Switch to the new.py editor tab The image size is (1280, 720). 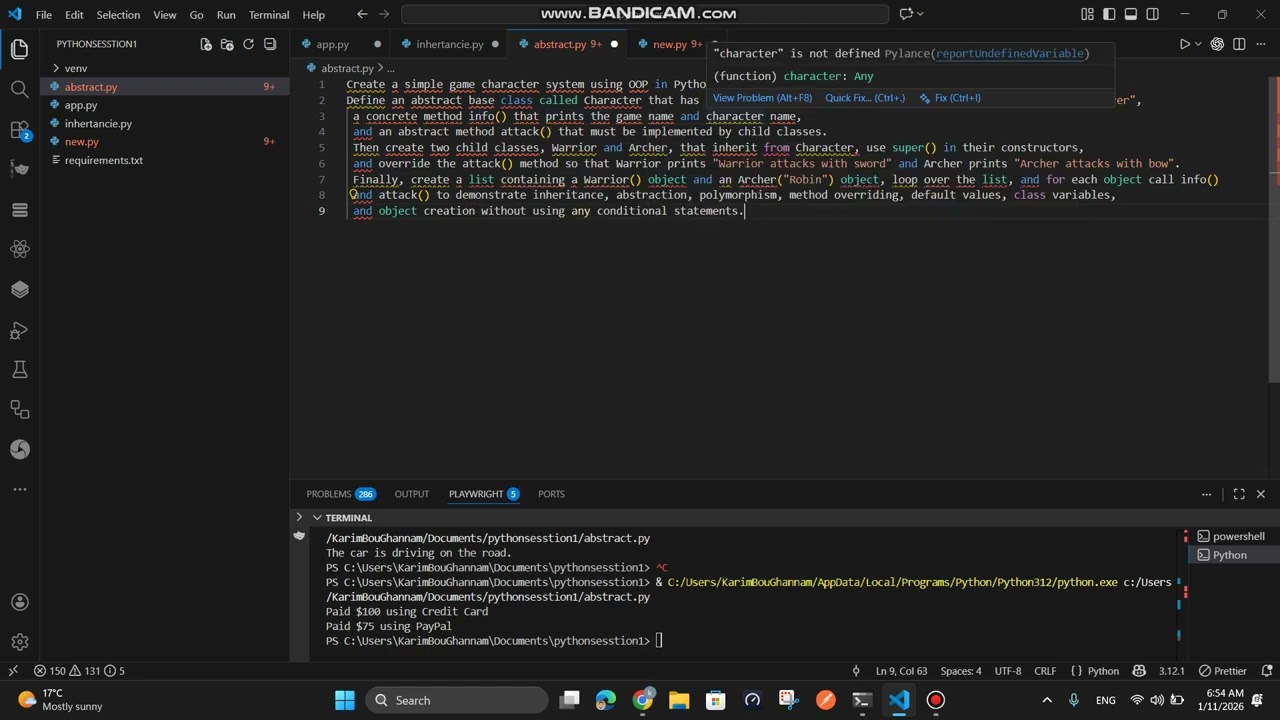(670, 44)
